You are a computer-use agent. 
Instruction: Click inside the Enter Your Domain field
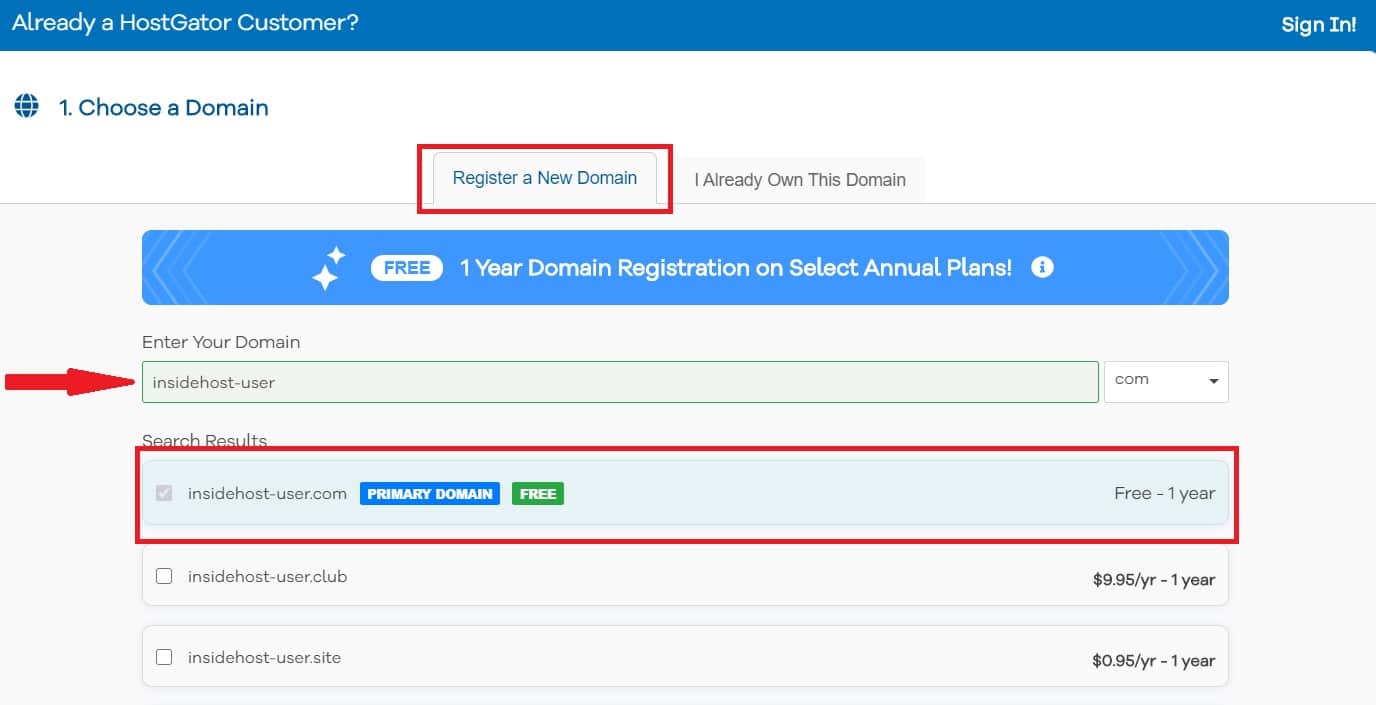coord(620,381)
